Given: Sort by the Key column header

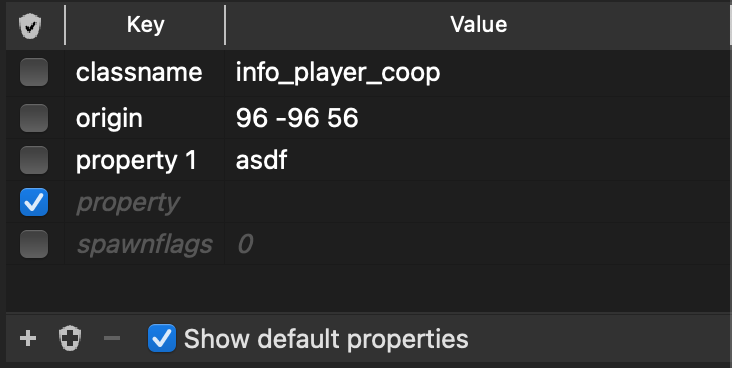Looking at the screenshot, I should pos(145,25).
